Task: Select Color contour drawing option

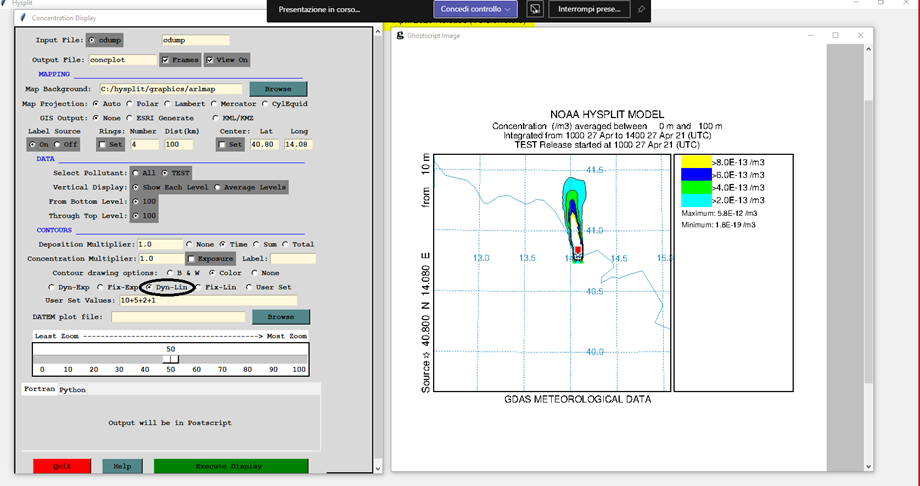Action: (212, 273)
